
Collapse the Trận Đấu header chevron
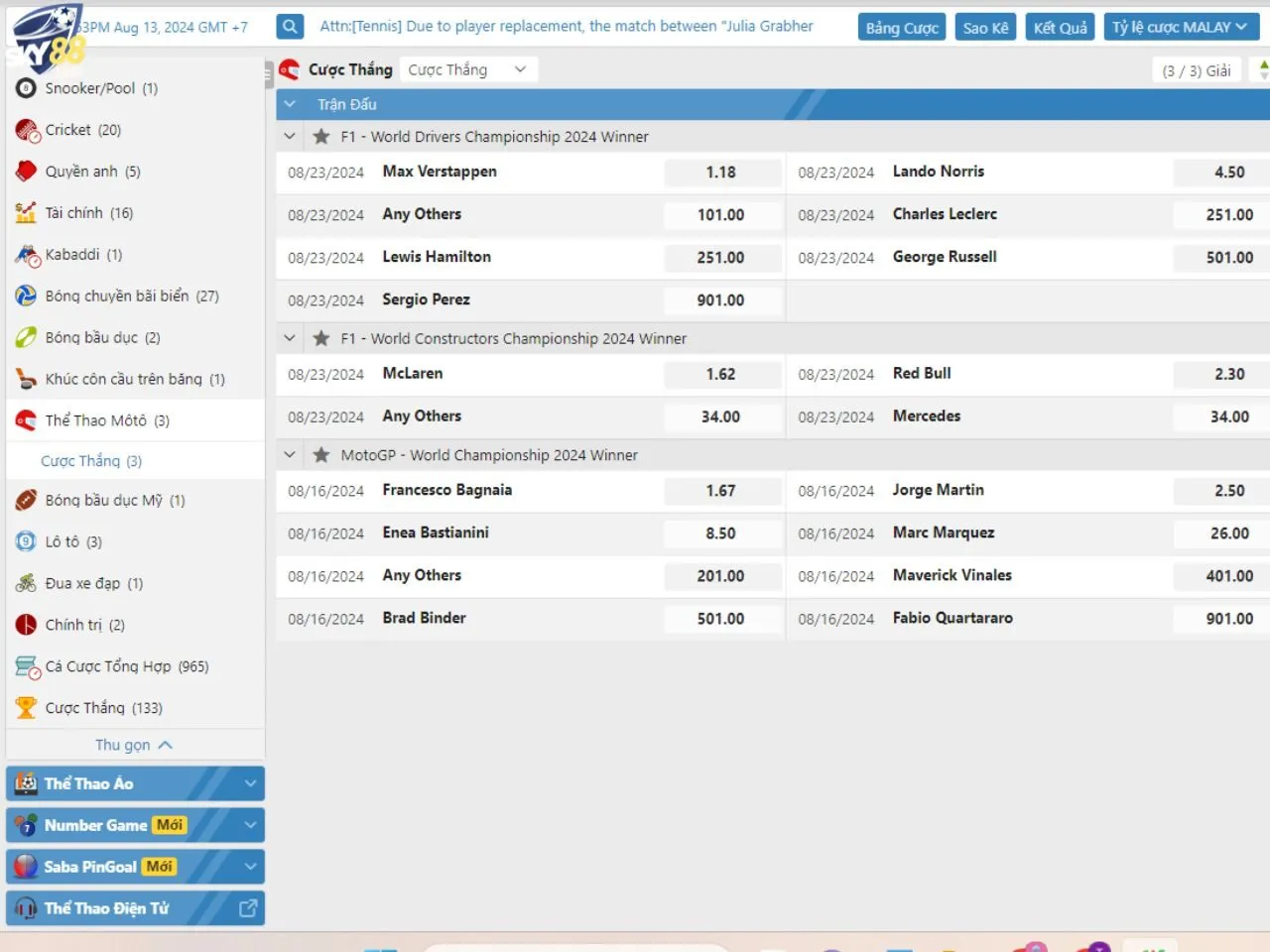(290, 104)
